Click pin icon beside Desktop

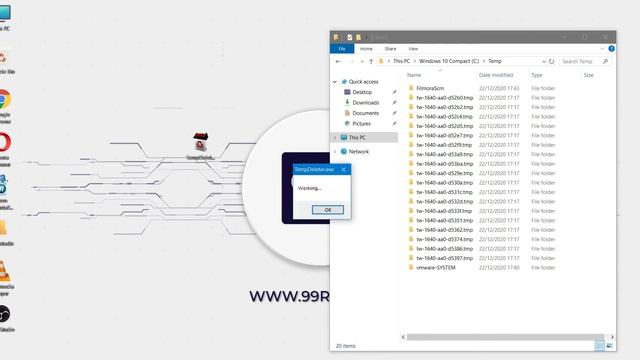(394, 92)
